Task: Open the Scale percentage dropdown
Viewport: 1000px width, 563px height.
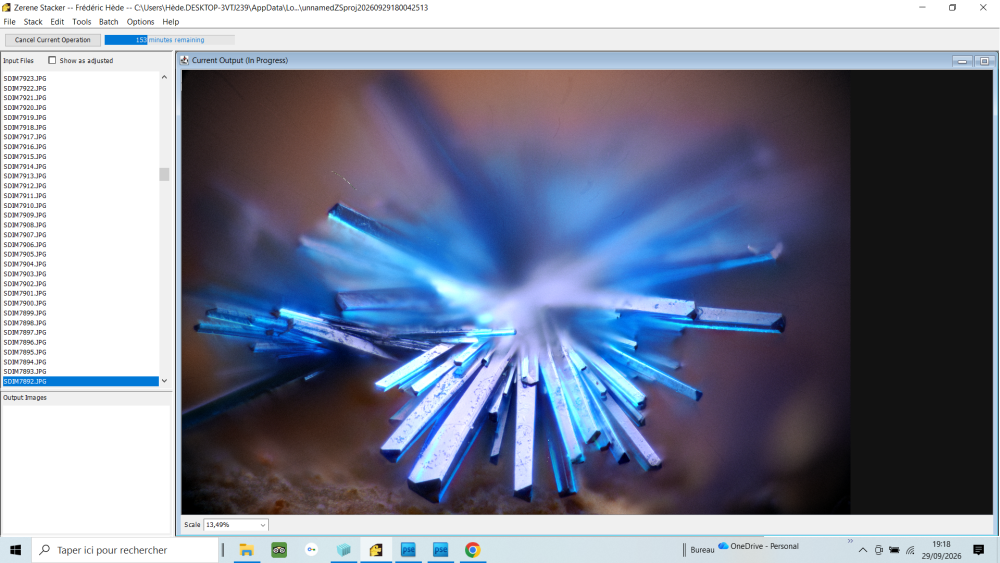Action: click(x=236, y=525)
